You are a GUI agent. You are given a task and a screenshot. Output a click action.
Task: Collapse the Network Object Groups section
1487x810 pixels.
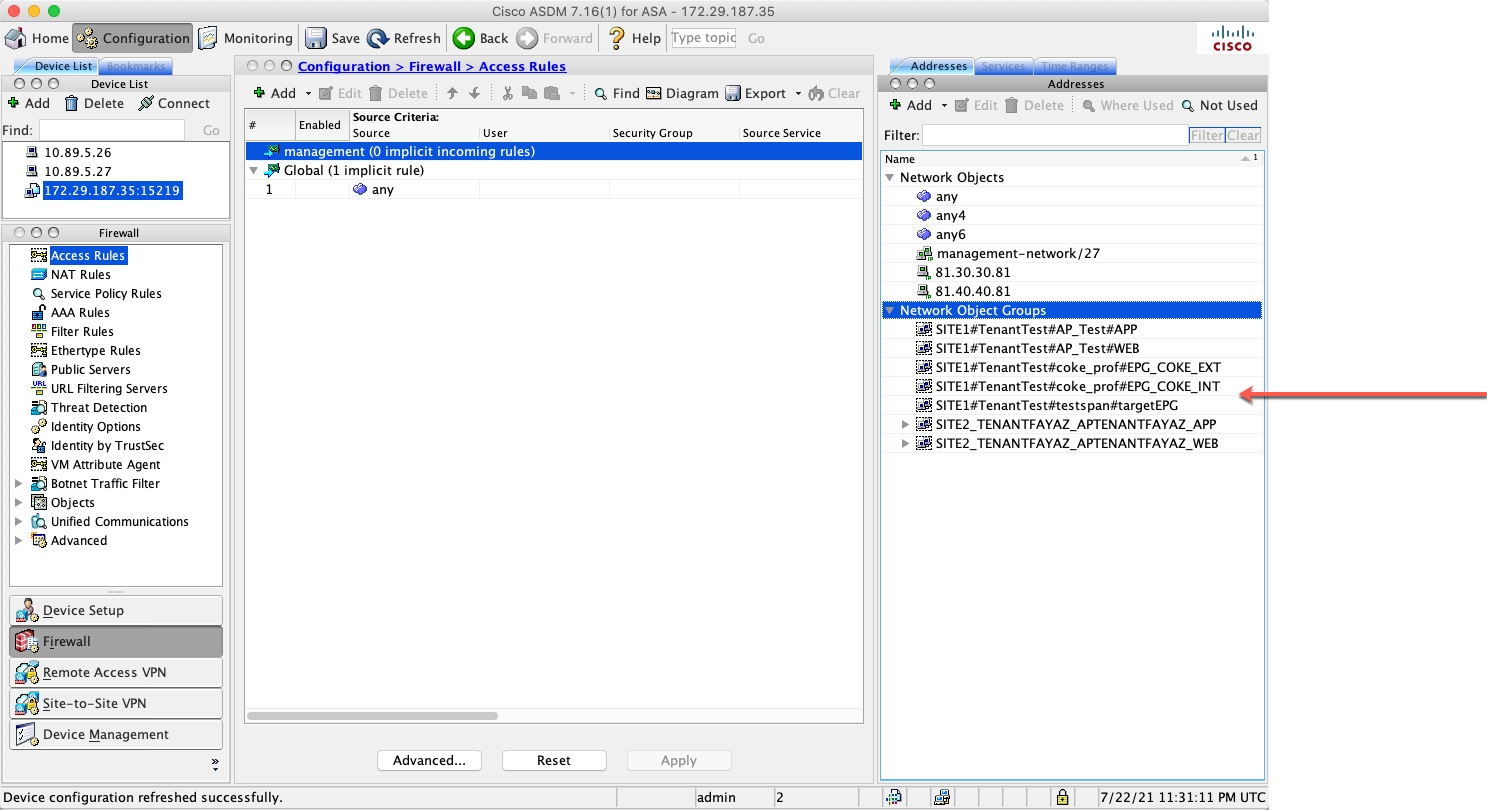[x=890, y=310]
